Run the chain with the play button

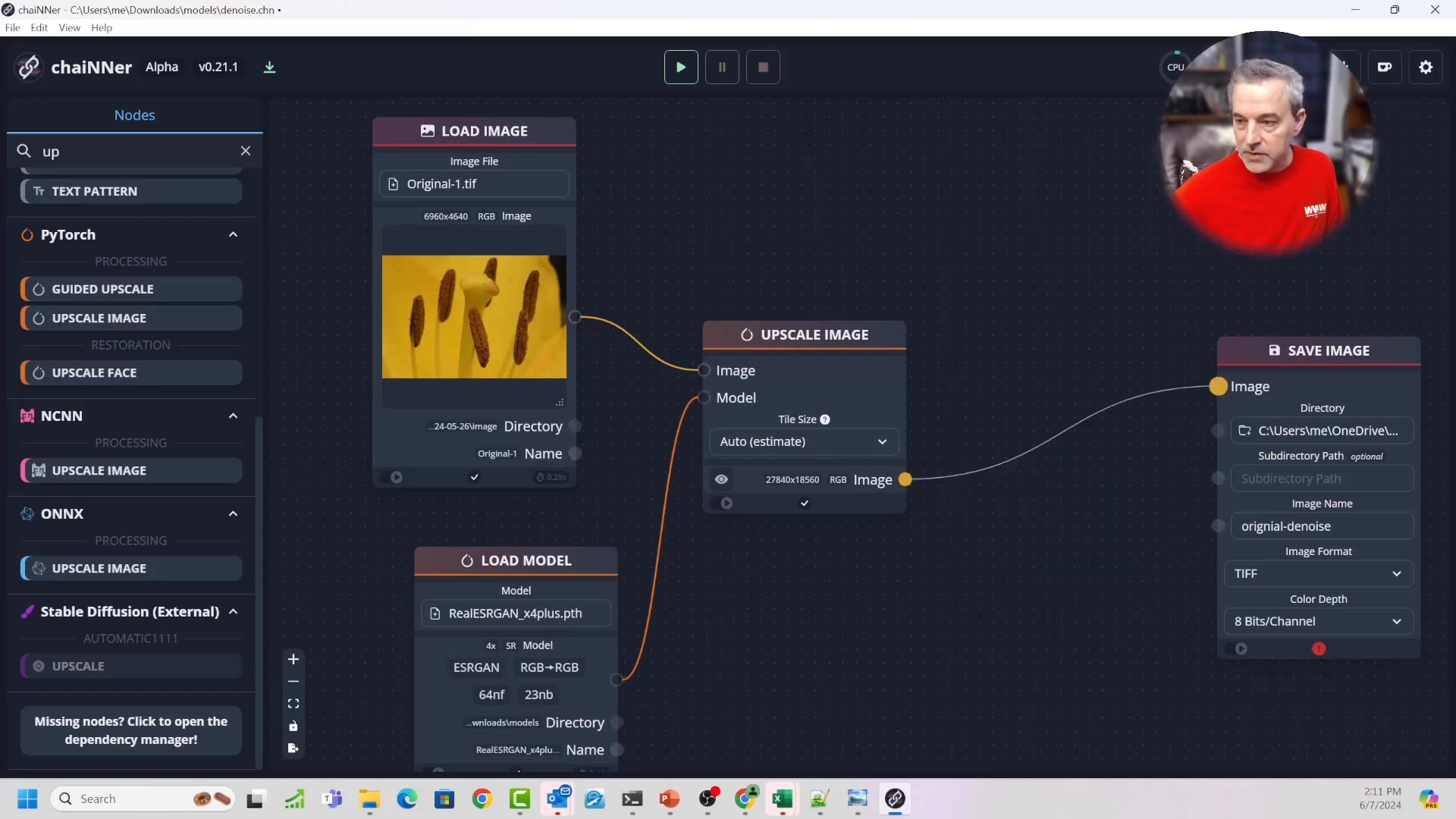[681, 67]
